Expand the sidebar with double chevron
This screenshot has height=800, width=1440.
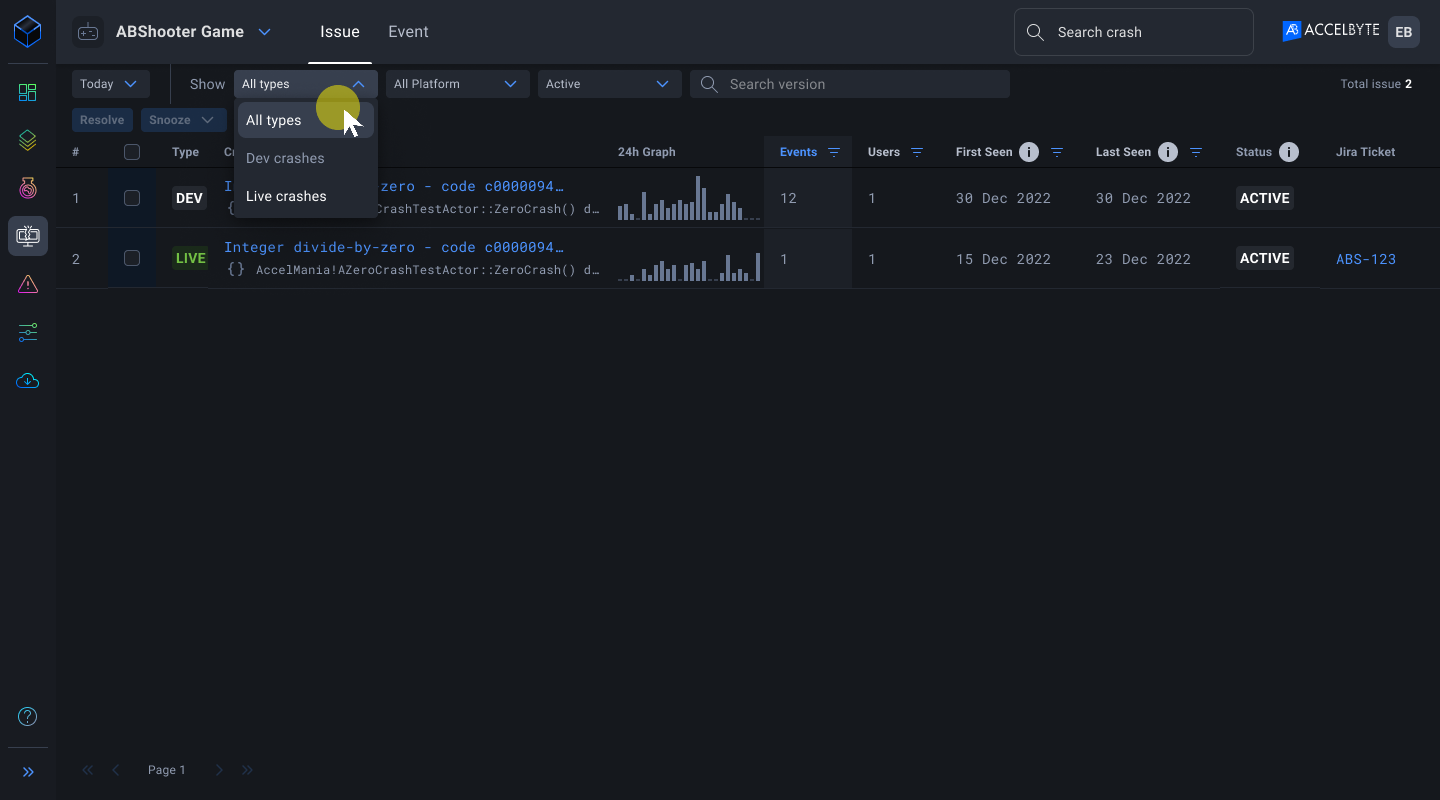coord(28,772)
